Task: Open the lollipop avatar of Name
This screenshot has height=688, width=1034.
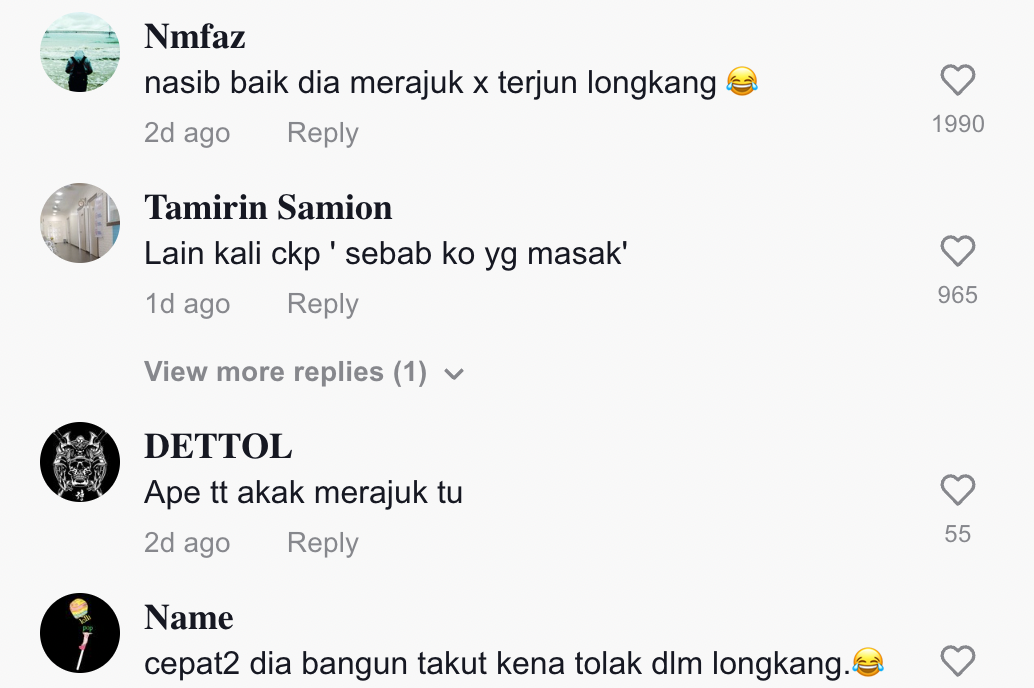Action: click(x=80, y=633)
